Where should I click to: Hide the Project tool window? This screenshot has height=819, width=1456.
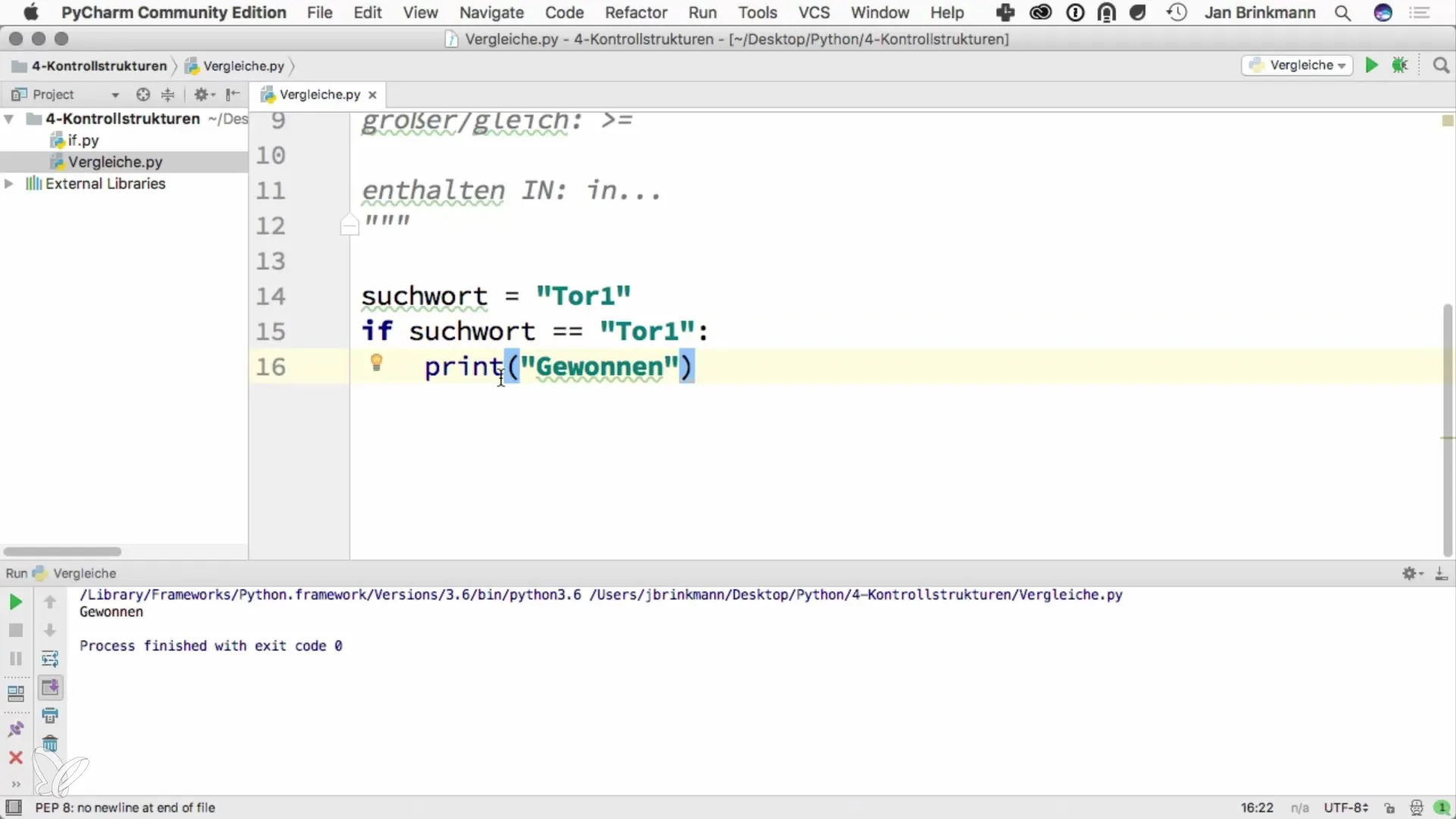(x=233, y=95)
